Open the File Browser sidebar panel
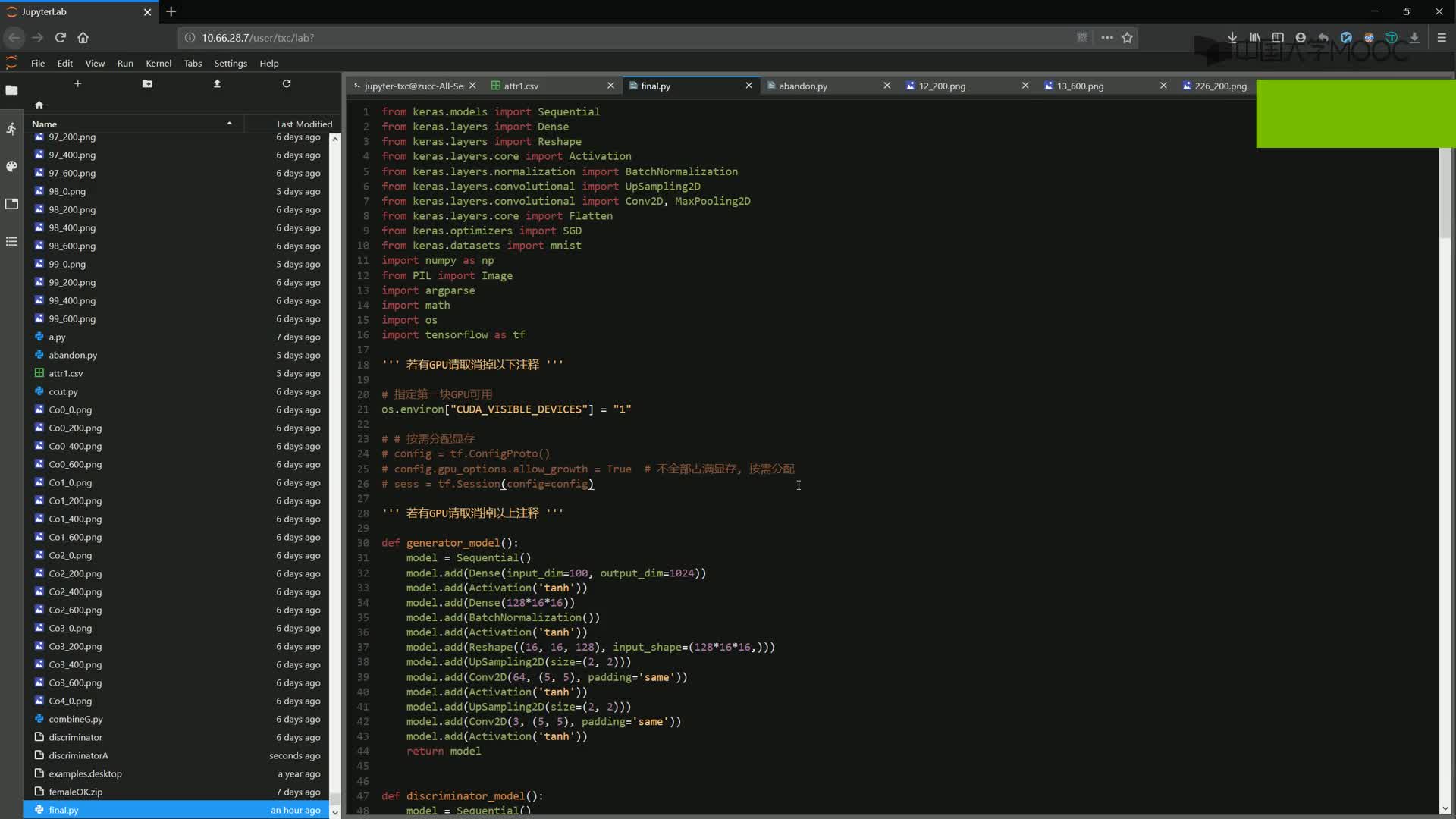Viewport: 1456px width, 819px height. coord(11,90)
